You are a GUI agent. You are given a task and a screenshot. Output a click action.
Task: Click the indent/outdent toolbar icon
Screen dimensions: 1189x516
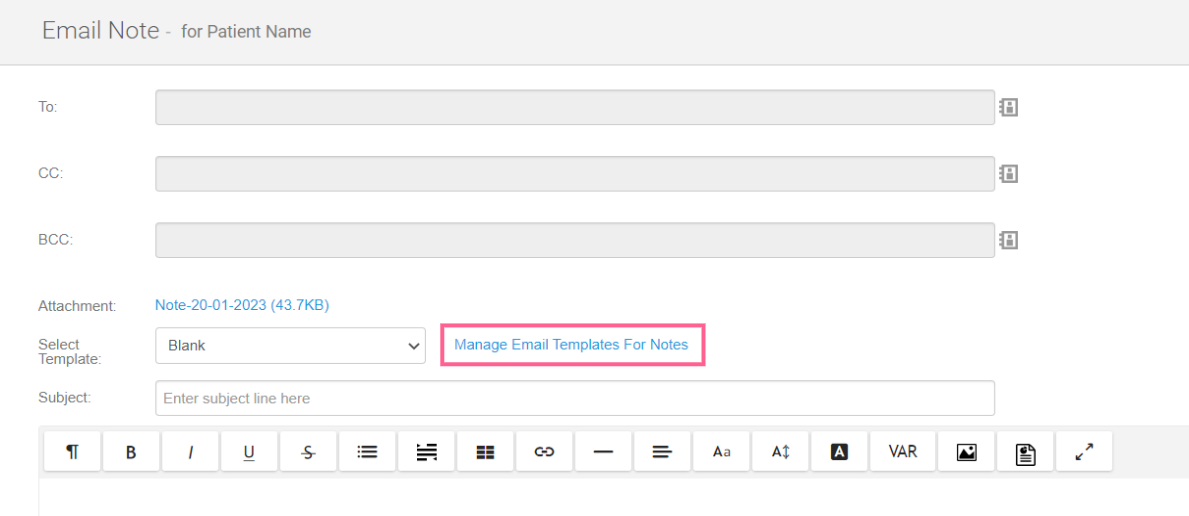pos(426,452)
